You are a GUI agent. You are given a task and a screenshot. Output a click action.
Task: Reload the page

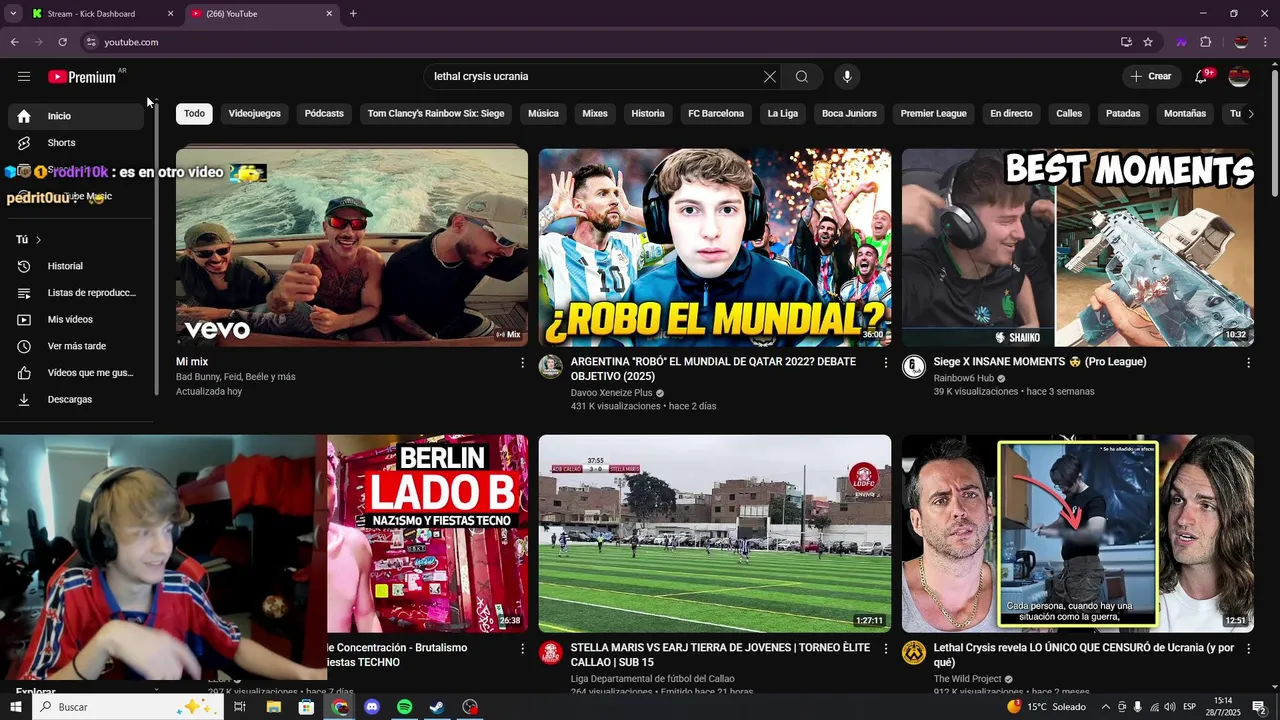62,42
